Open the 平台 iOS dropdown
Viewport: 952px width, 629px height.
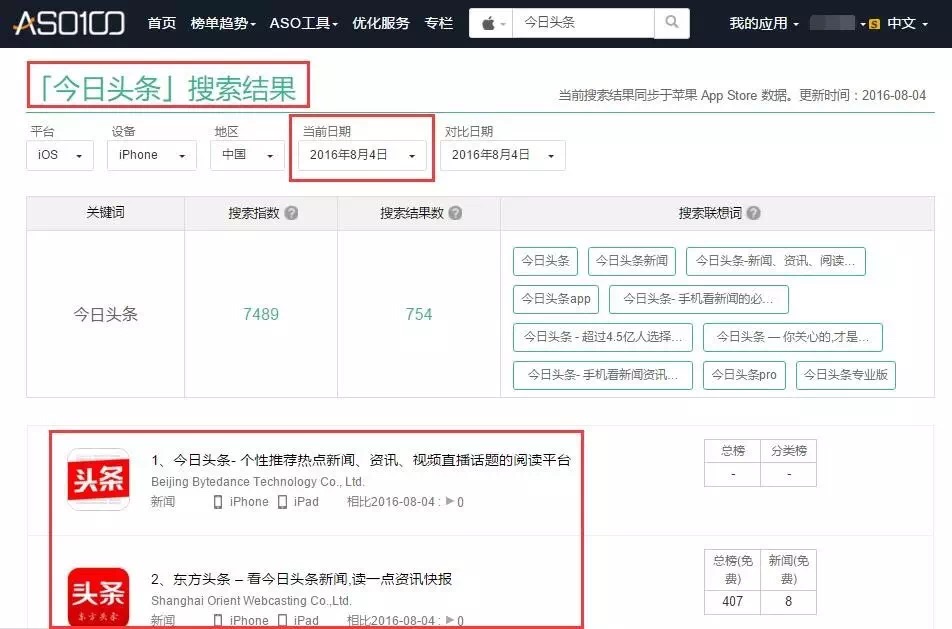point(60,155)
